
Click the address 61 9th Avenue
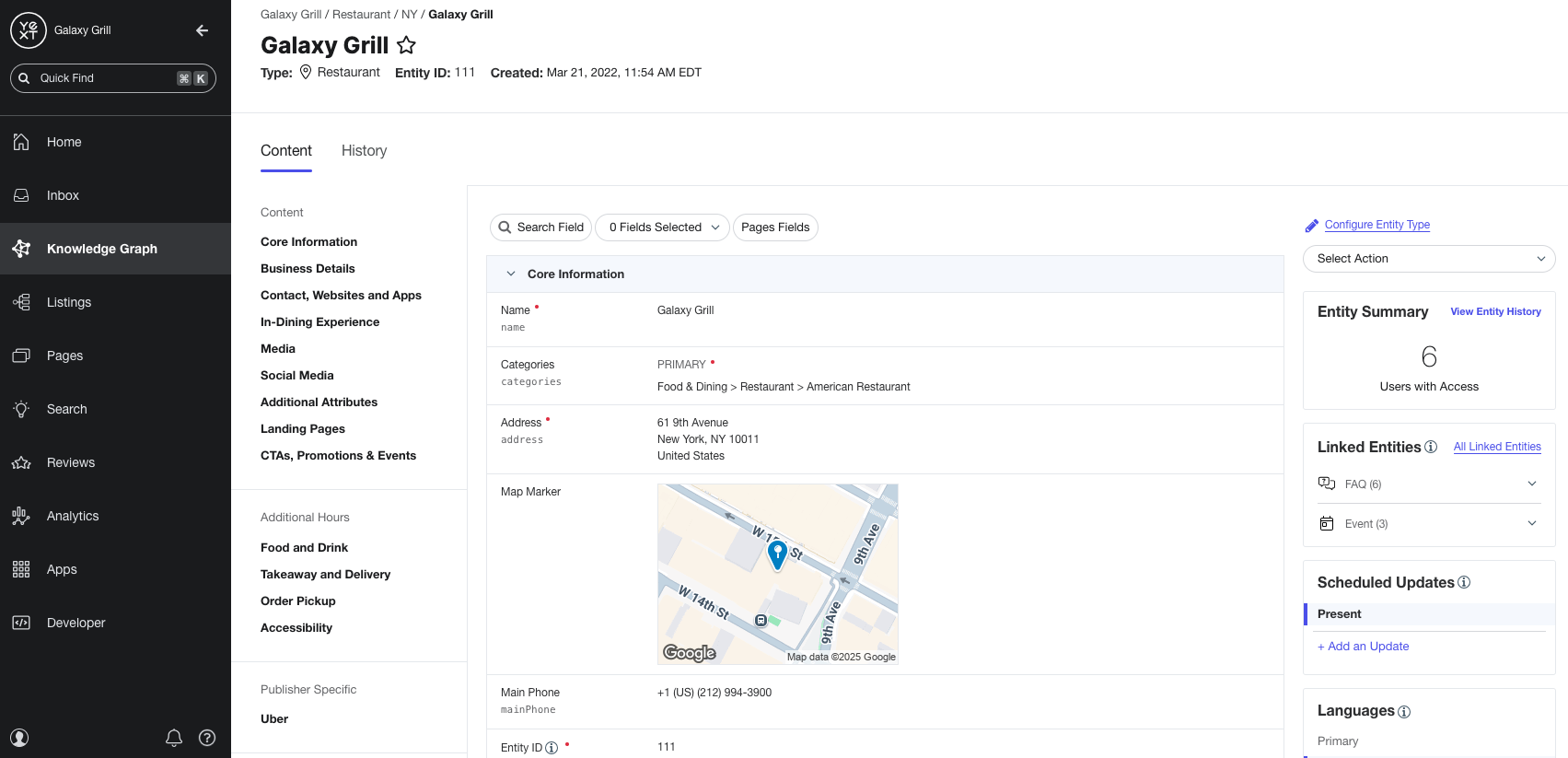click(x=692, y=423)
